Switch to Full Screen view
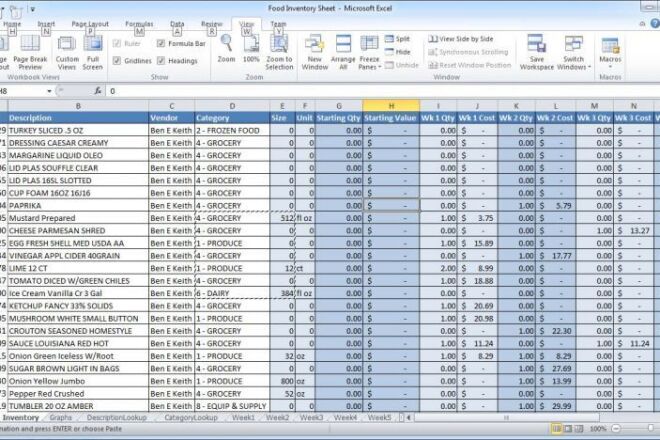 pyautogui.click(x=93, y=50)
